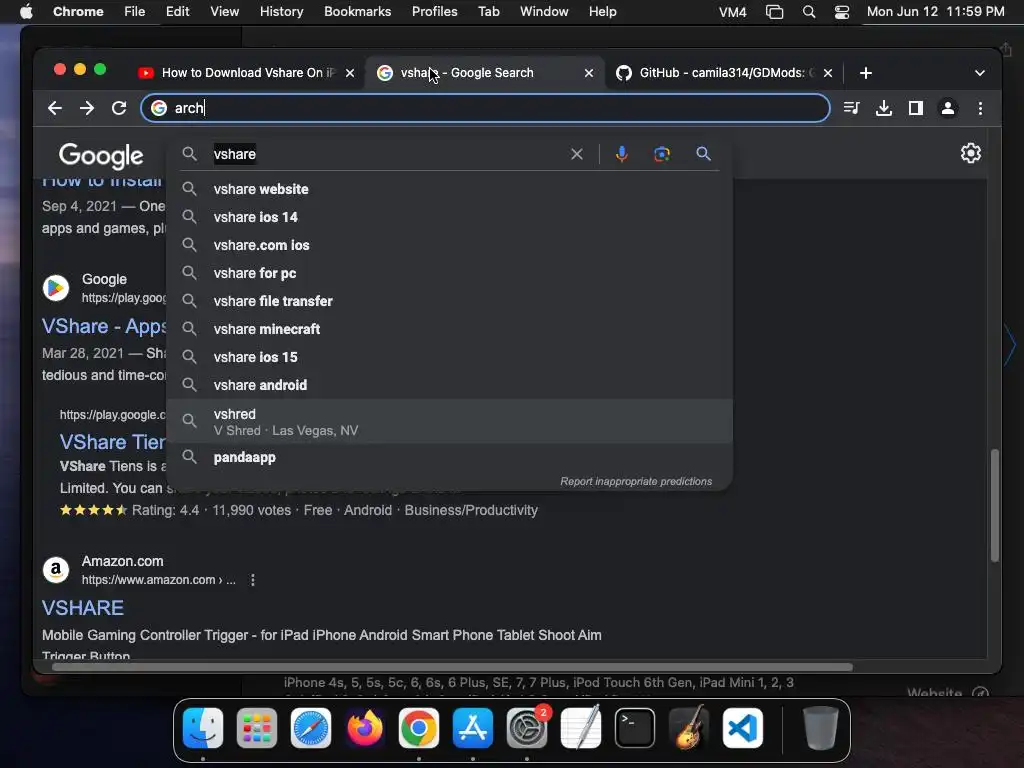This screenshot has width=1024, height=768.
Task: Open the Window menu
Action: (544, 12)
